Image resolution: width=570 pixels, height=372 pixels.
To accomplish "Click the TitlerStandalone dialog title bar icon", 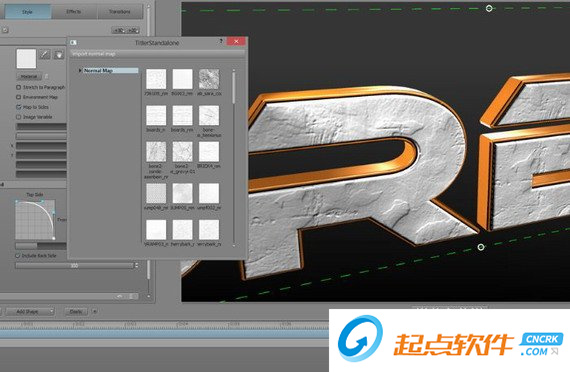I will 73,43.
